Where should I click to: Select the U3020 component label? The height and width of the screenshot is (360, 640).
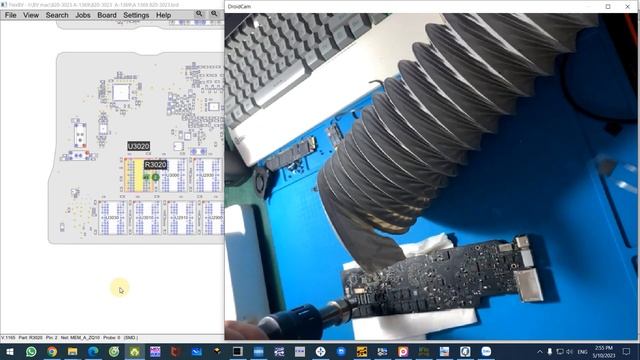138,146
